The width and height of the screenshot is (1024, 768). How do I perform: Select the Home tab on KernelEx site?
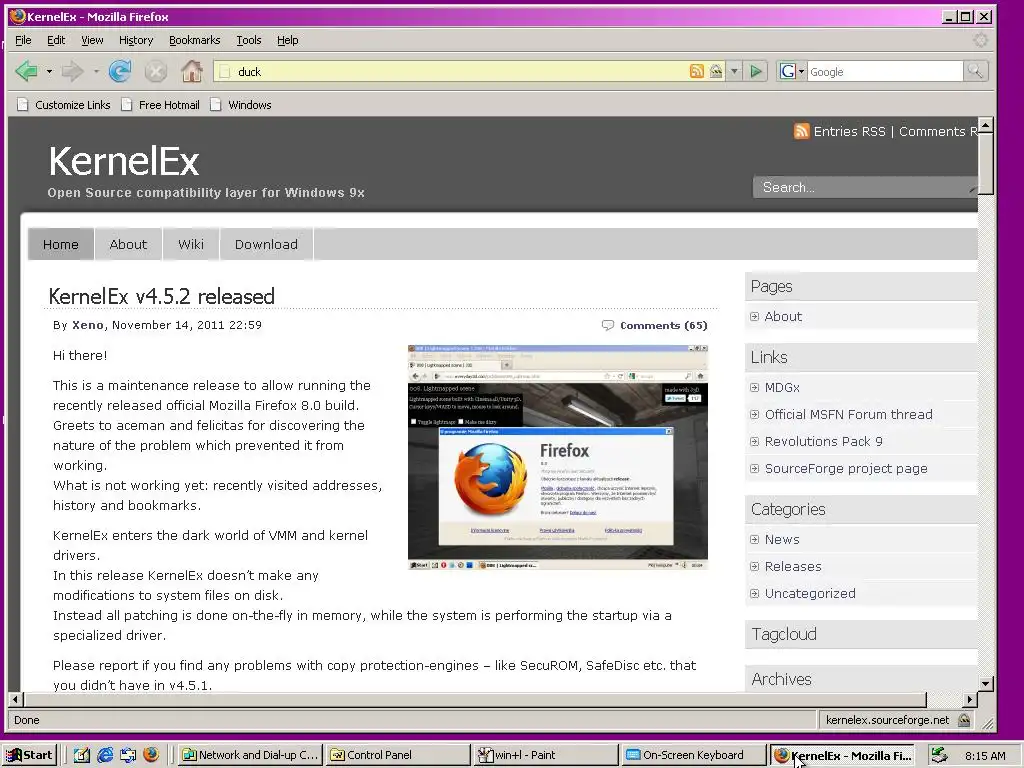[61, 244]
